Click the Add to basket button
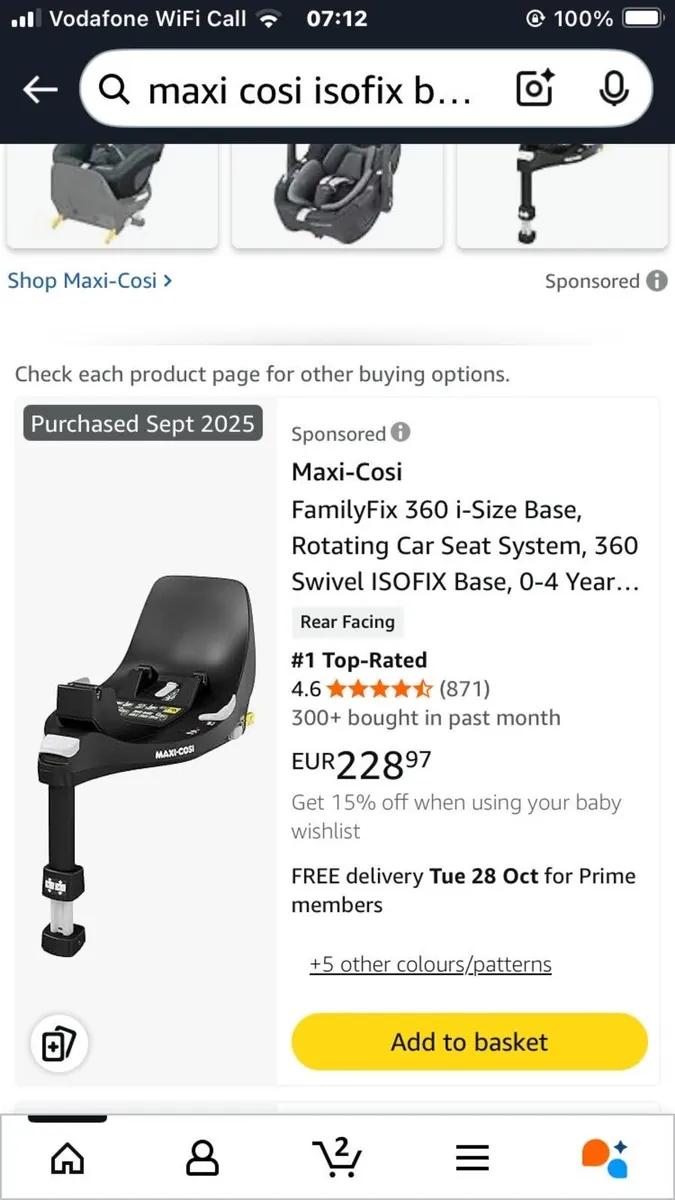 469,1042
